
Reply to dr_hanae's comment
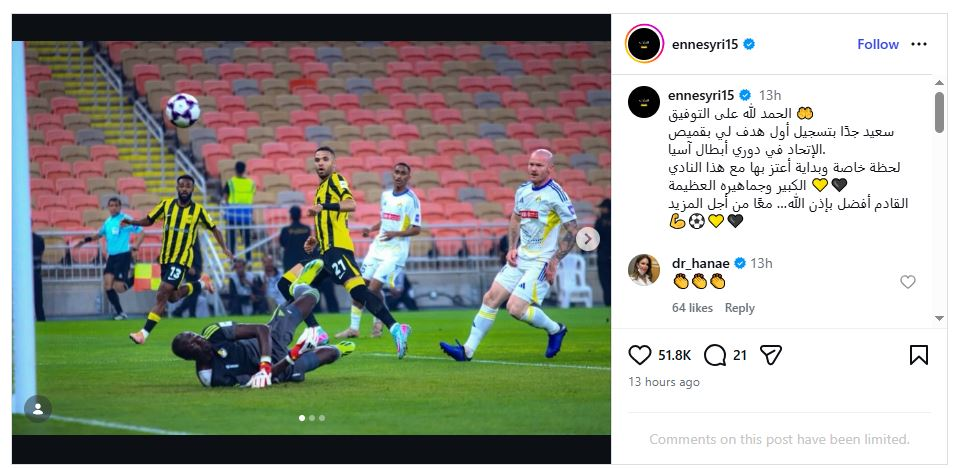coord(739,308)
